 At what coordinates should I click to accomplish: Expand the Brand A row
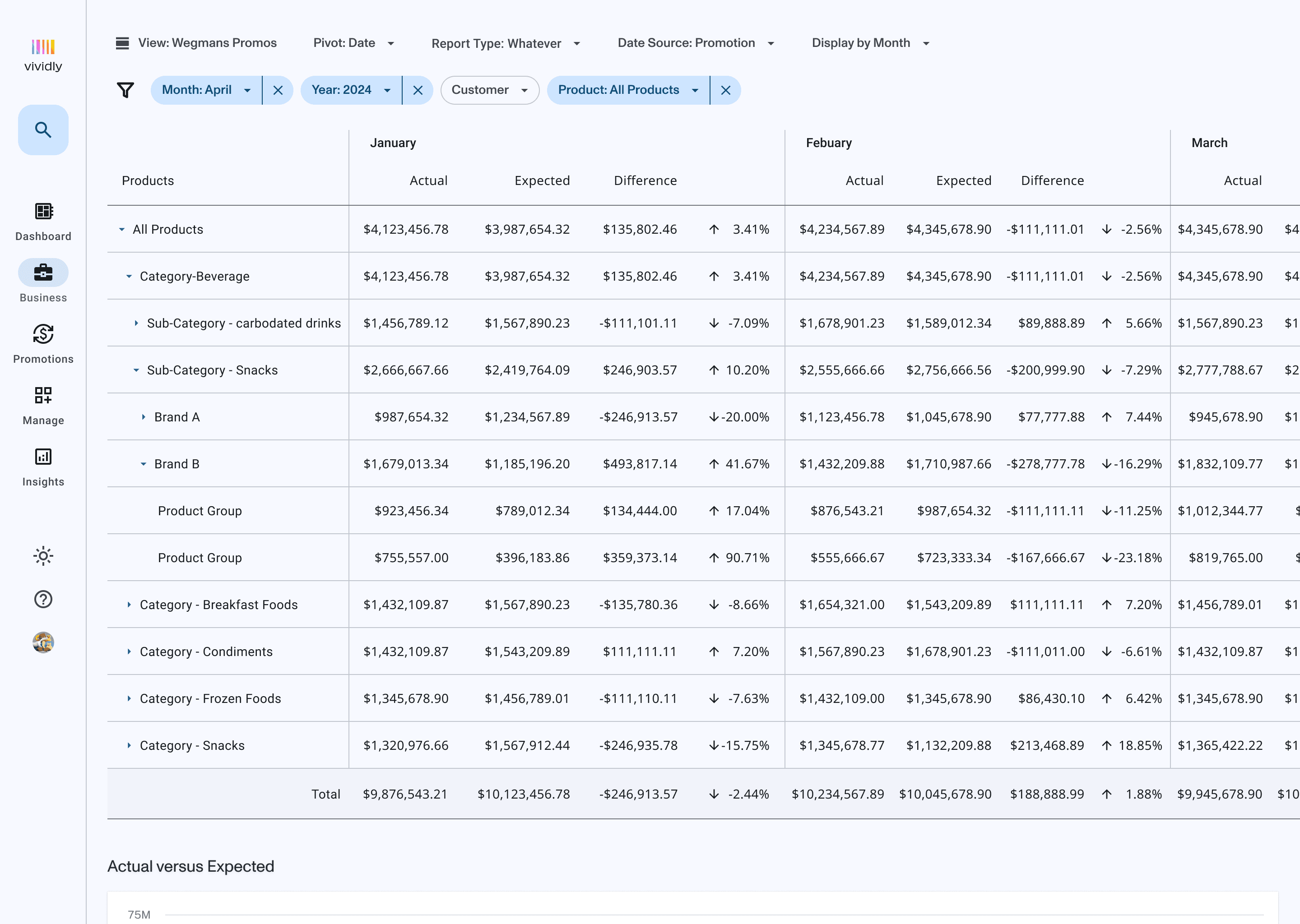[x=144, y=417]
